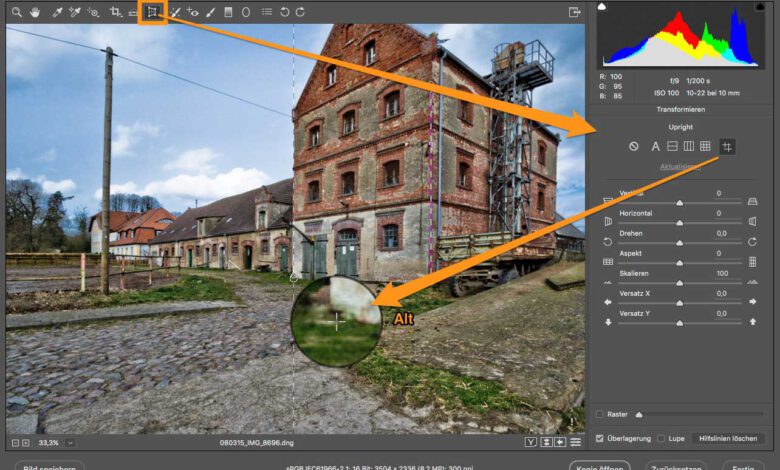Viewport: 780px width, 470px height.
Task: Click the Transformieren panel title
Action: [x=681, y=109]
